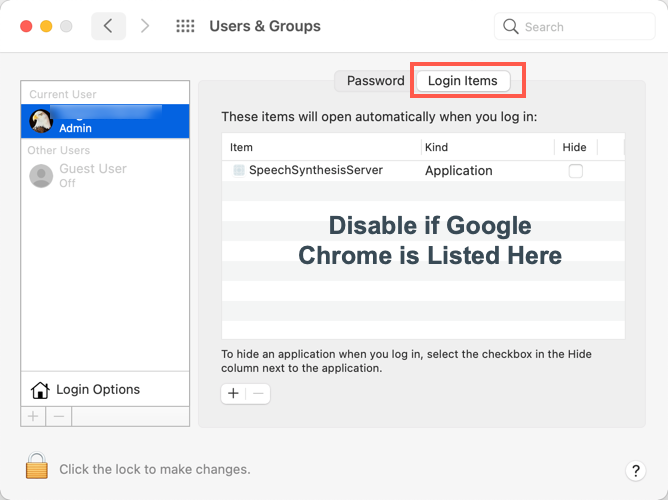Click the back arrow in toolbar

tap(109, 26)
